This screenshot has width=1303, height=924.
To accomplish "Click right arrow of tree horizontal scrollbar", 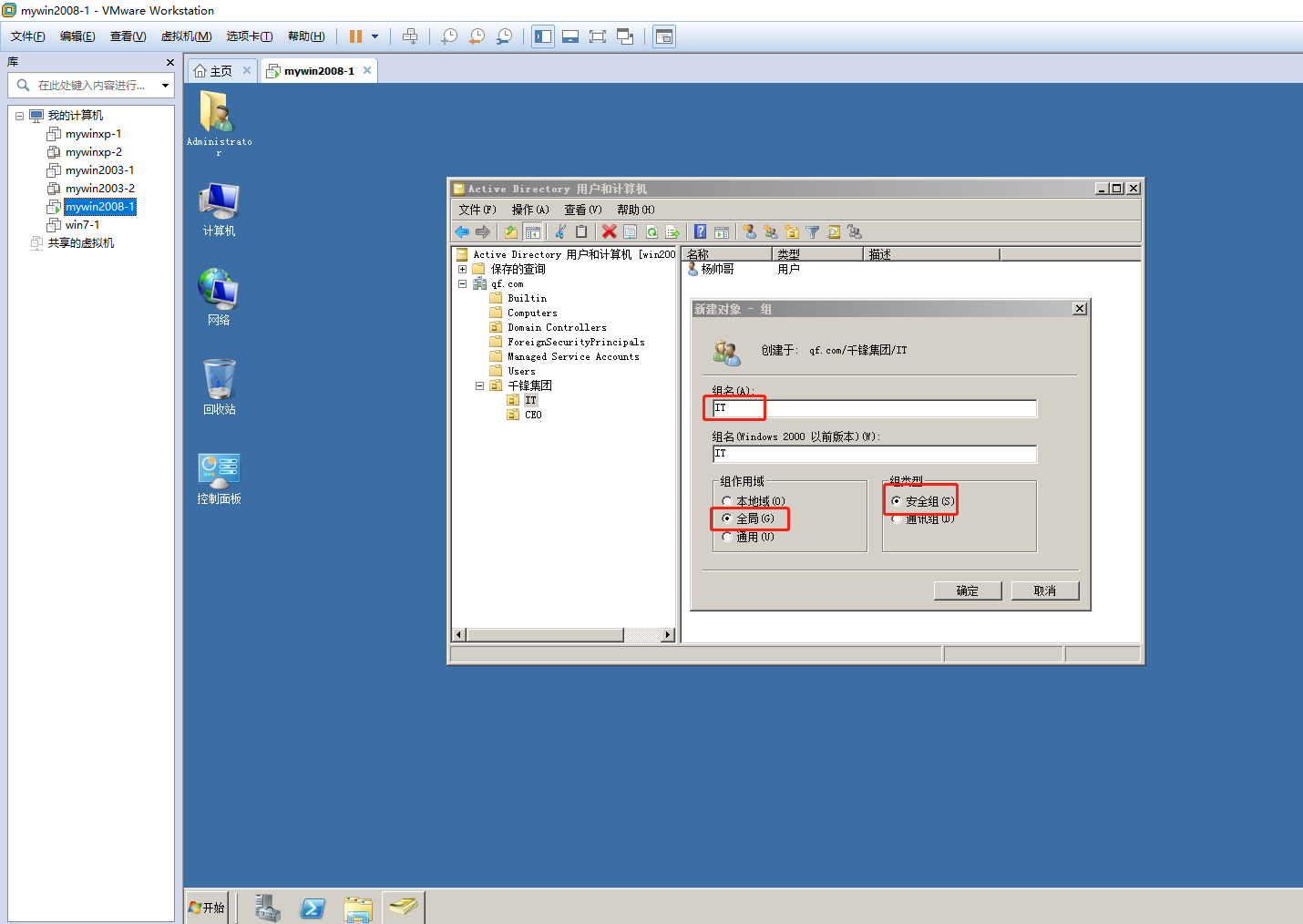I will tap(669, 634).
